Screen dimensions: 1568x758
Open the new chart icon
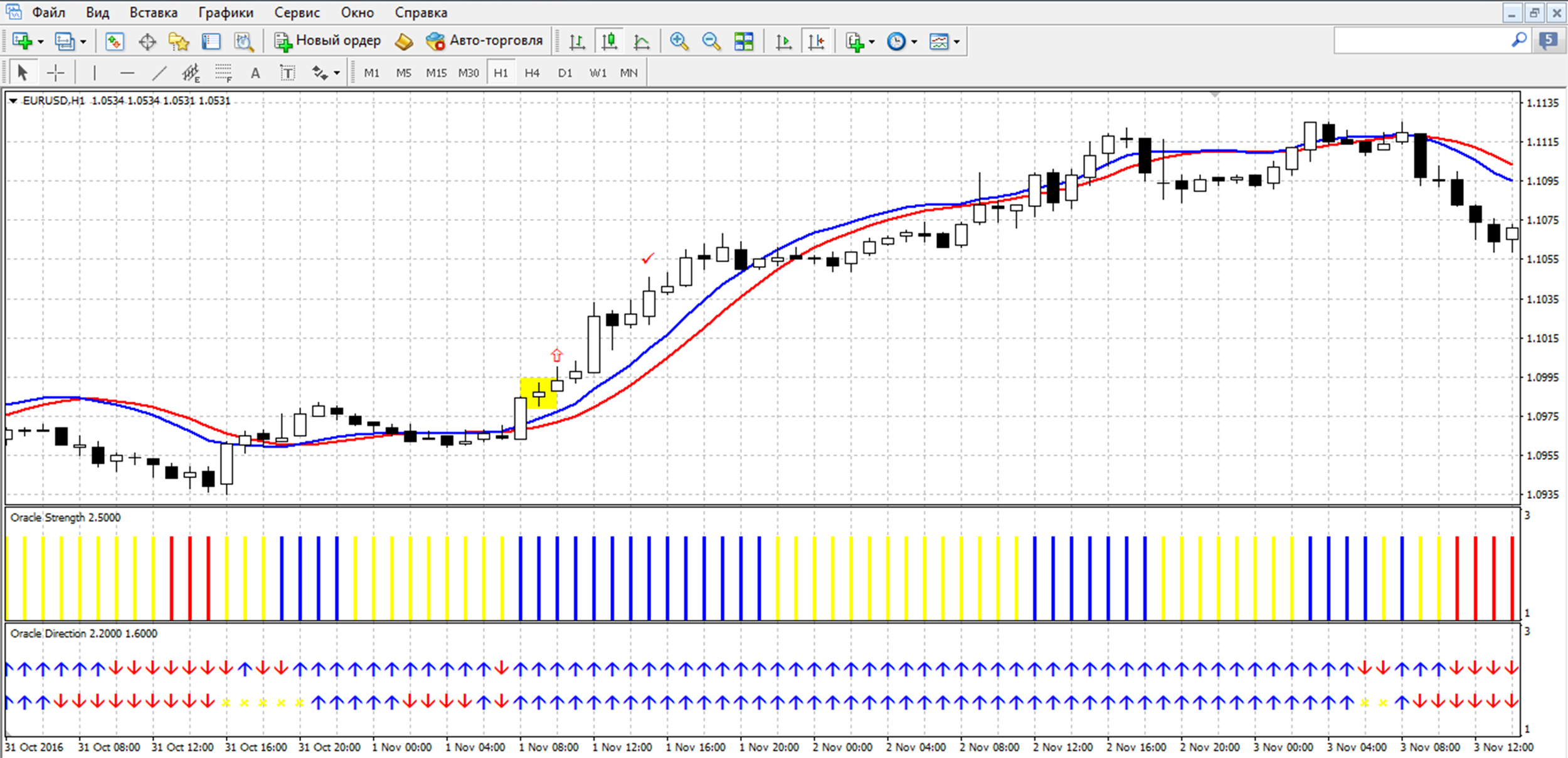point(22,41)
